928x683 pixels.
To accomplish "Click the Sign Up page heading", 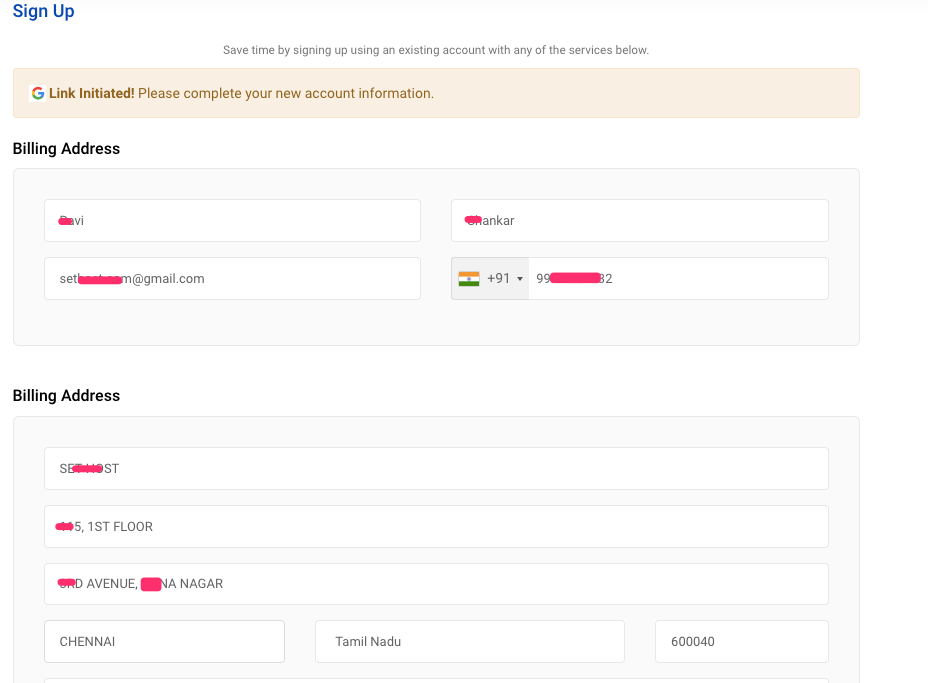I will [x=44, y=12].
